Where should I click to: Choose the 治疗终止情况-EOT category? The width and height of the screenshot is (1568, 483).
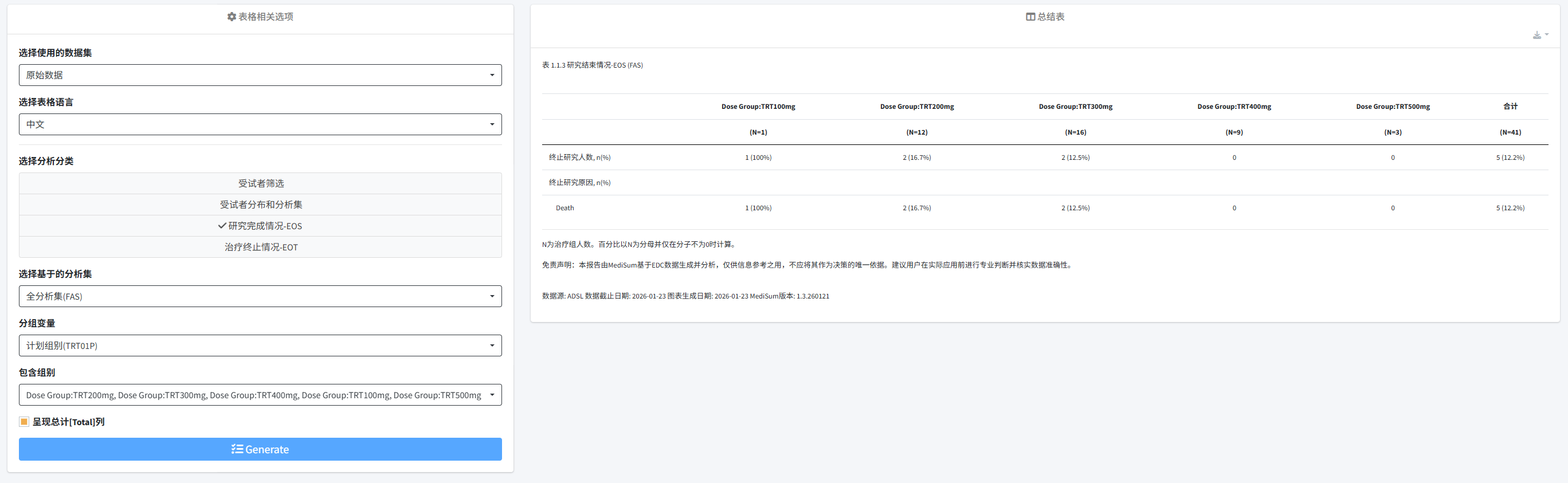(261, 247)
